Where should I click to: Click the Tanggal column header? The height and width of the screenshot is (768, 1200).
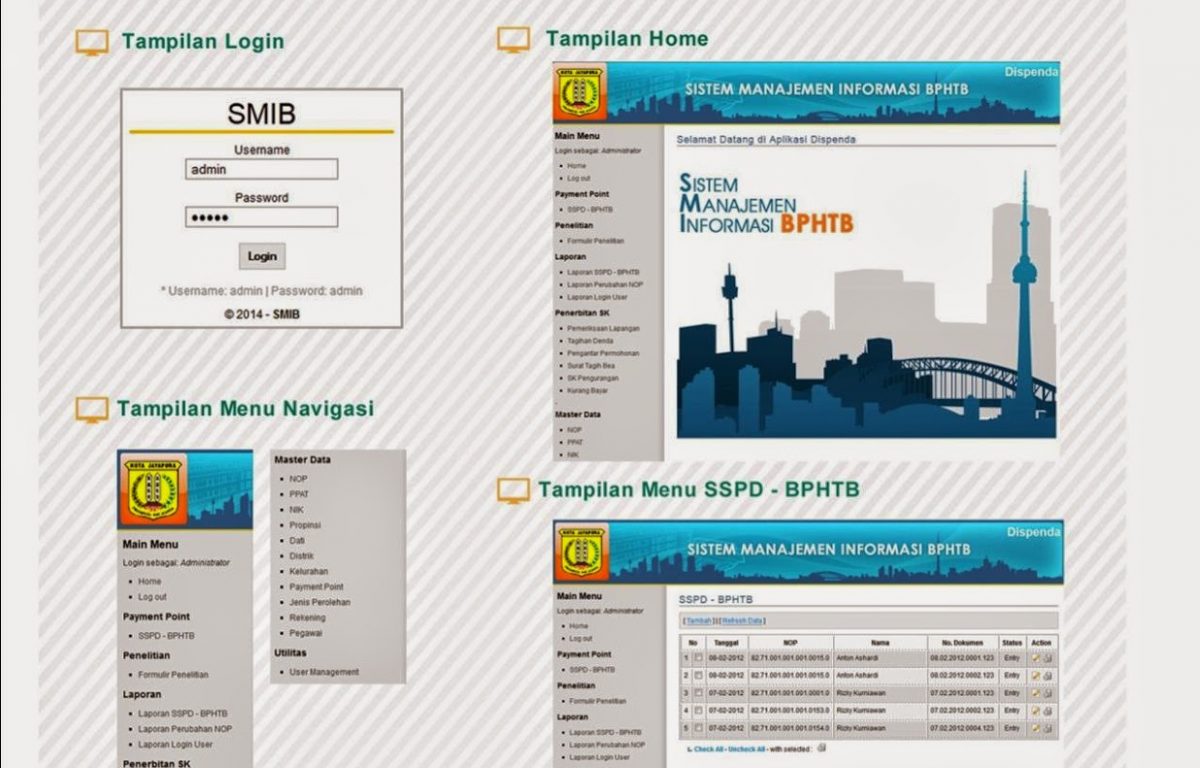[x=727, y=643]
